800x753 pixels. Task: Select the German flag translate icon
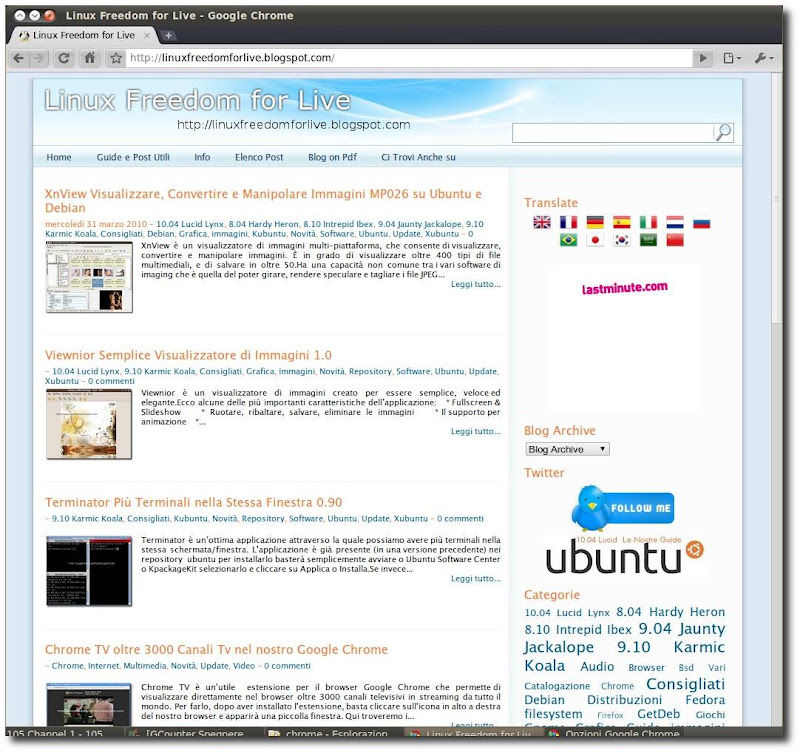click(x=594, y=222)
